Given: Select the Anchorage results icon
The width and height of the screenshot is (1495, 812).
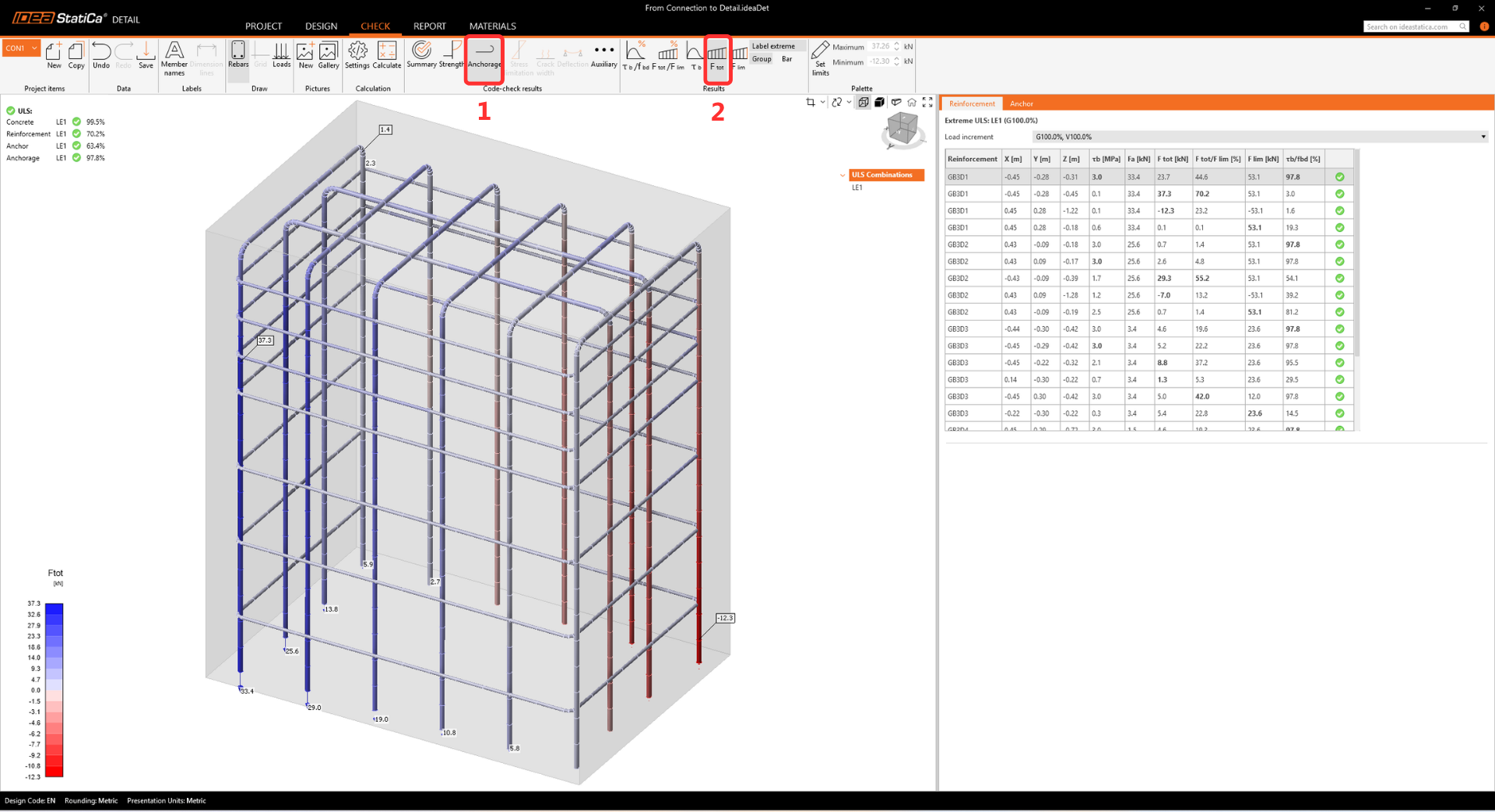Looking at the screenshot, I should (x=484, y=56).
